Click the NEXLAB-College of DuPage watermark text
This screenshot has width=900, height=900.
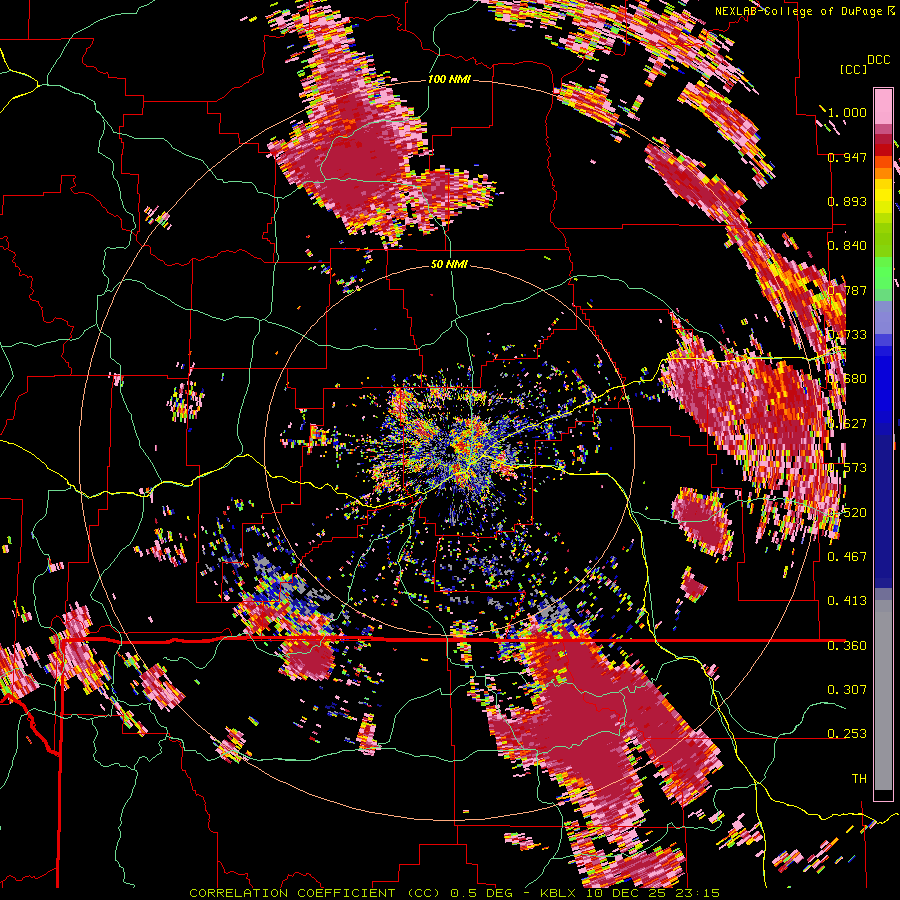[x=798, y=11]
